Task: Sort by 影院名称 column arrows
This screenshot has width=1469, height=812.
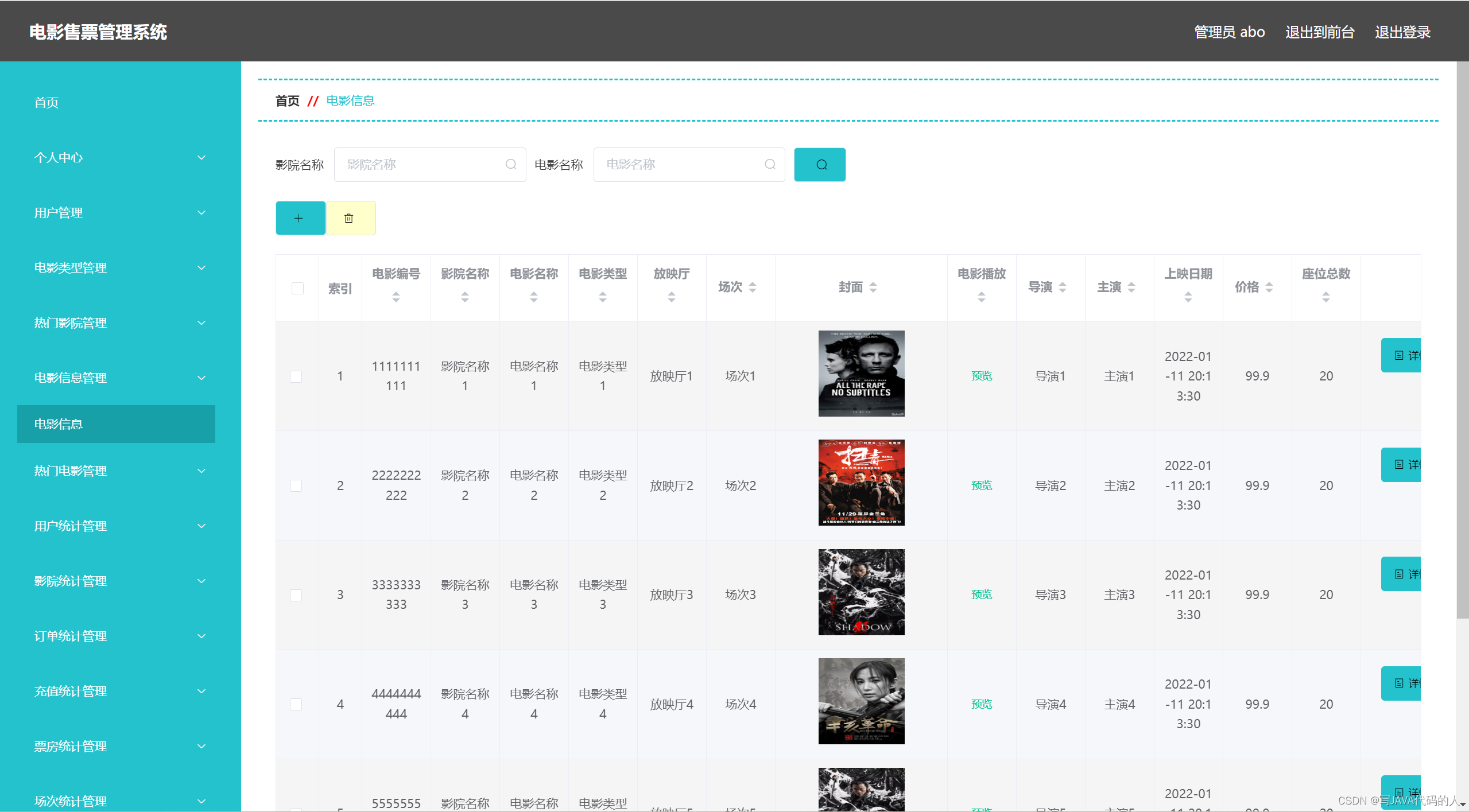Action: [x=465, y=297]
